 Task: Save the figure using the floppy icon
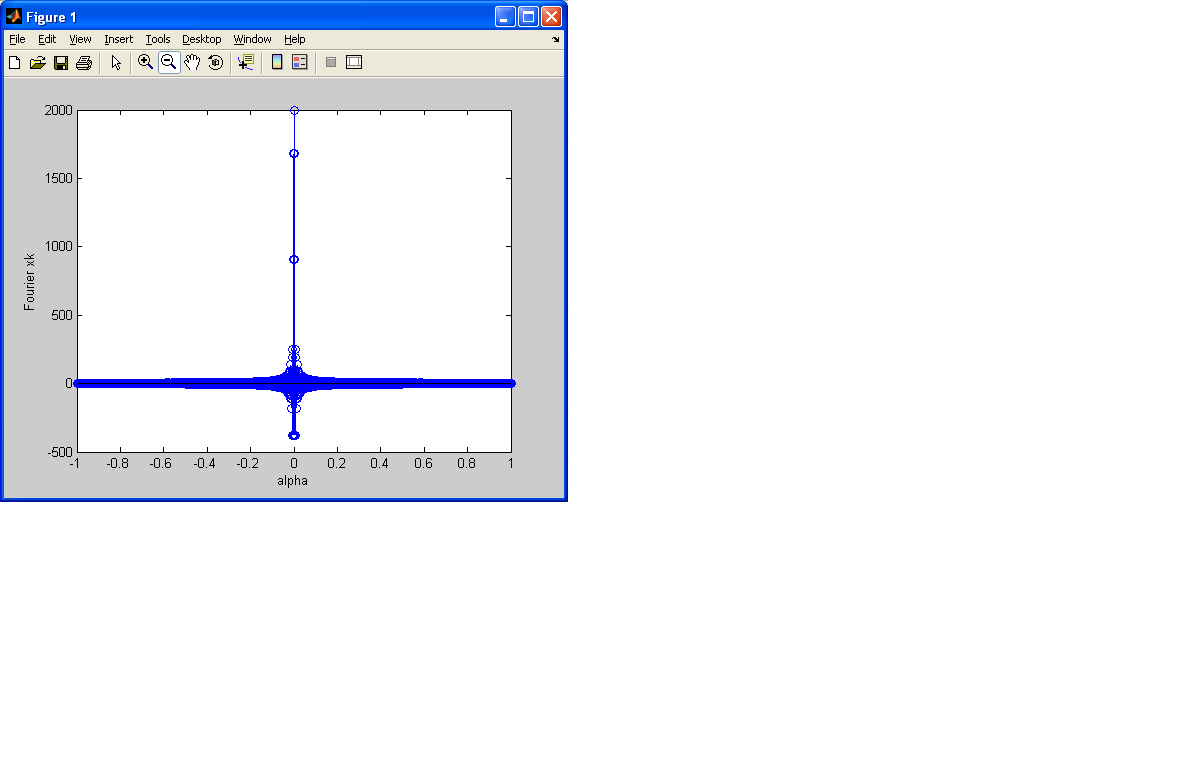pos(61,63)
